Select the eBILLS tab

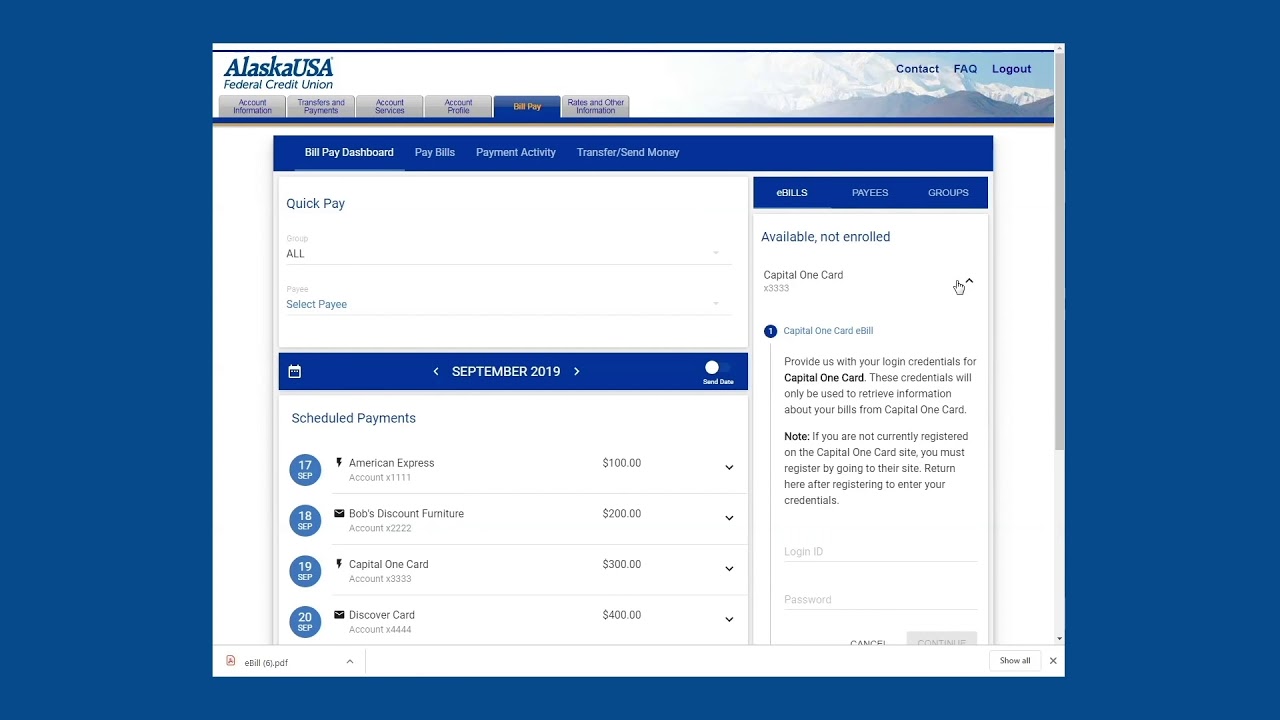pos(792,192)
